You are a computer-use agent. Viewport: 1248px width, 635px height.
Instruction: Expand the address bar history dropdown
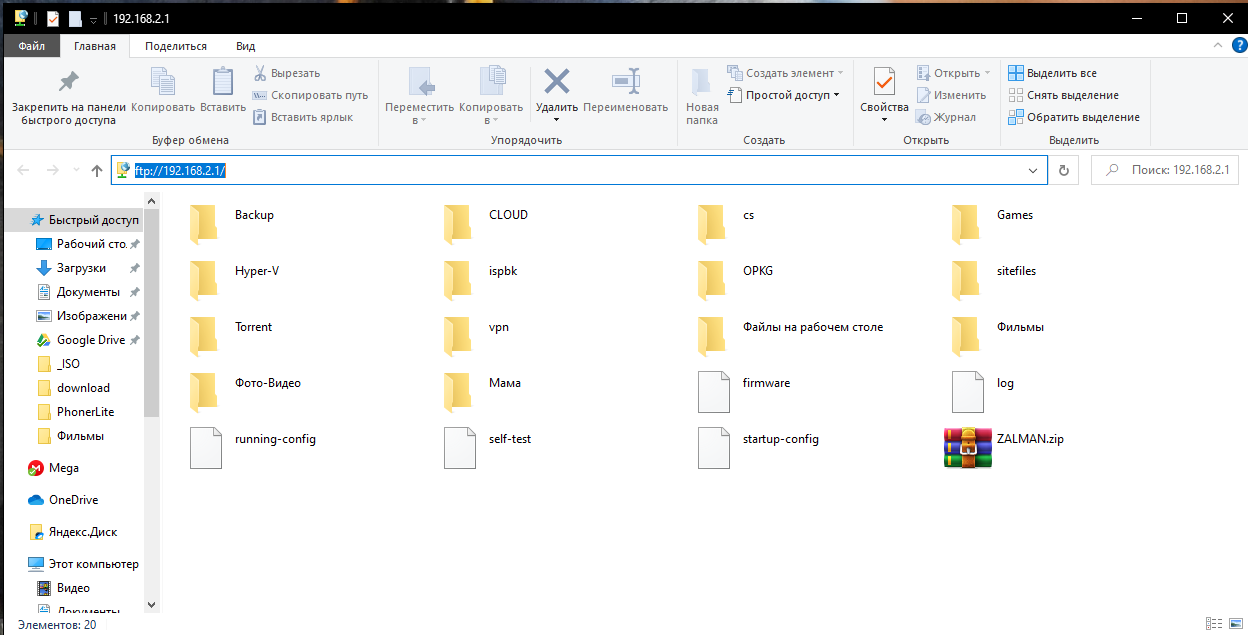point(1034,171)
